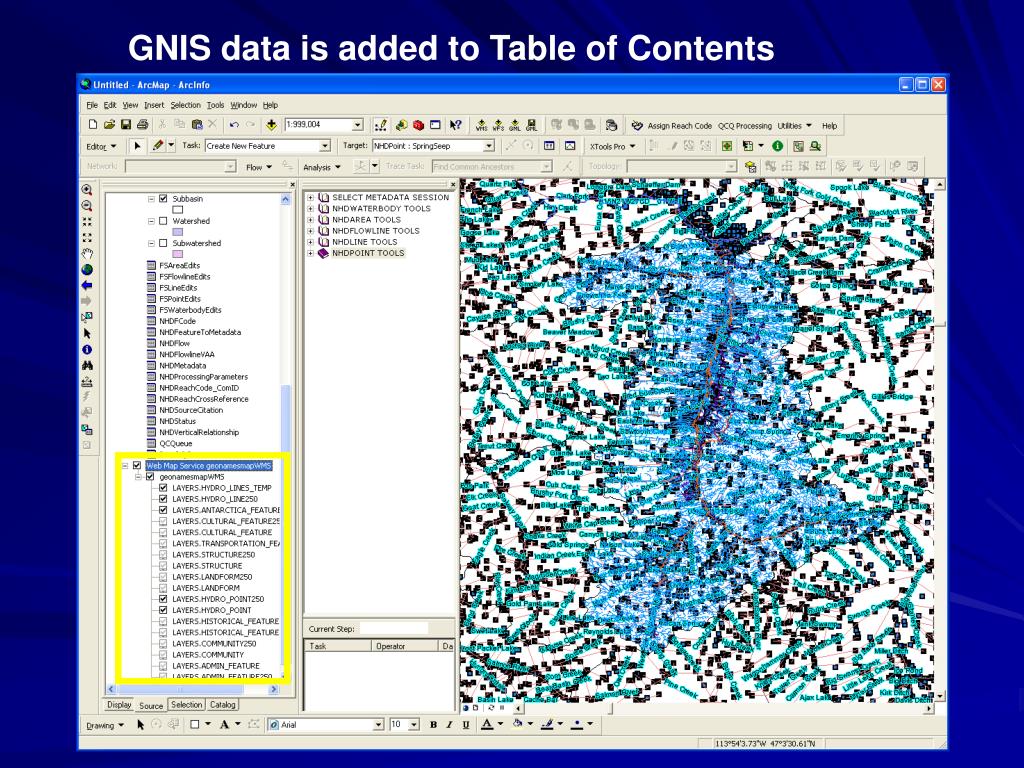
Task: Create a new map document
Action: pos(93,125)
